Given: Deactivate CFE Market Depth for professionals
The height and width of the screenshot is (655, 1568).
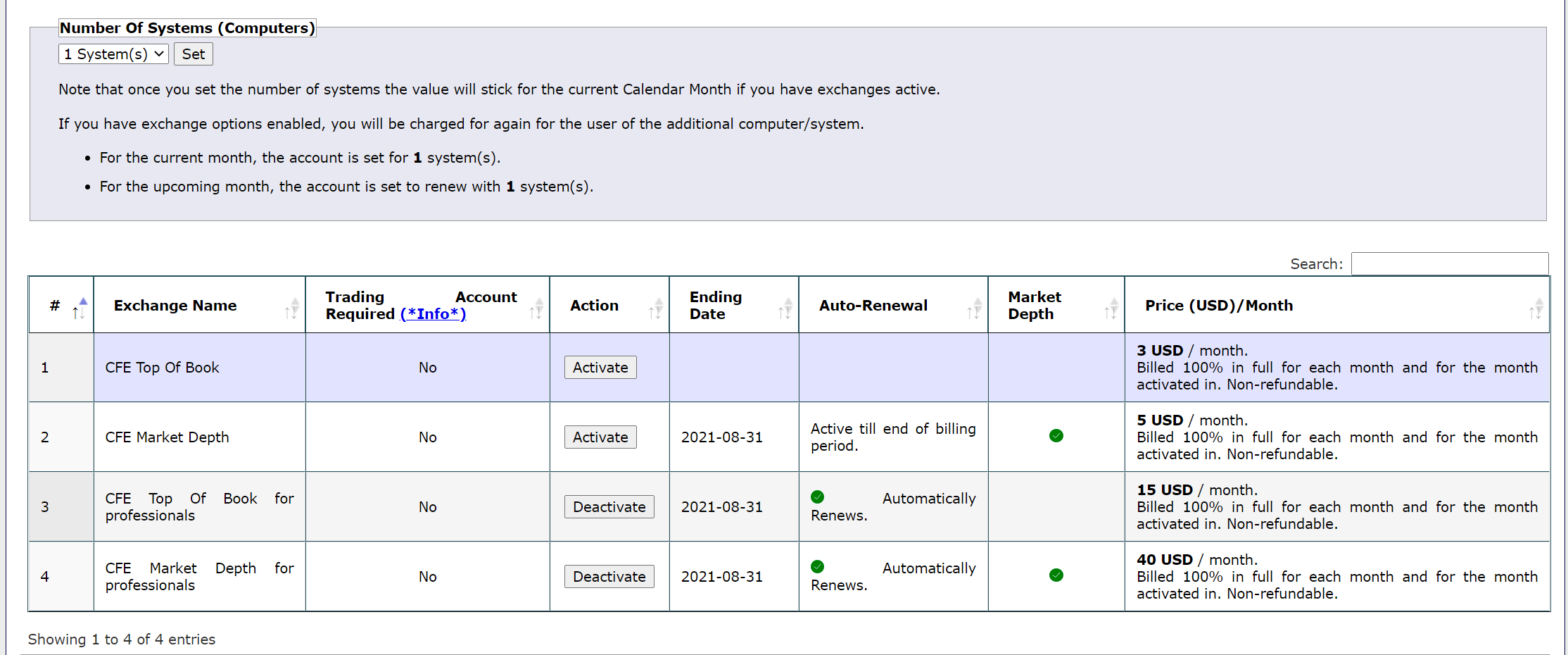Looking at the screenshot, I should [x=609, y=577].
